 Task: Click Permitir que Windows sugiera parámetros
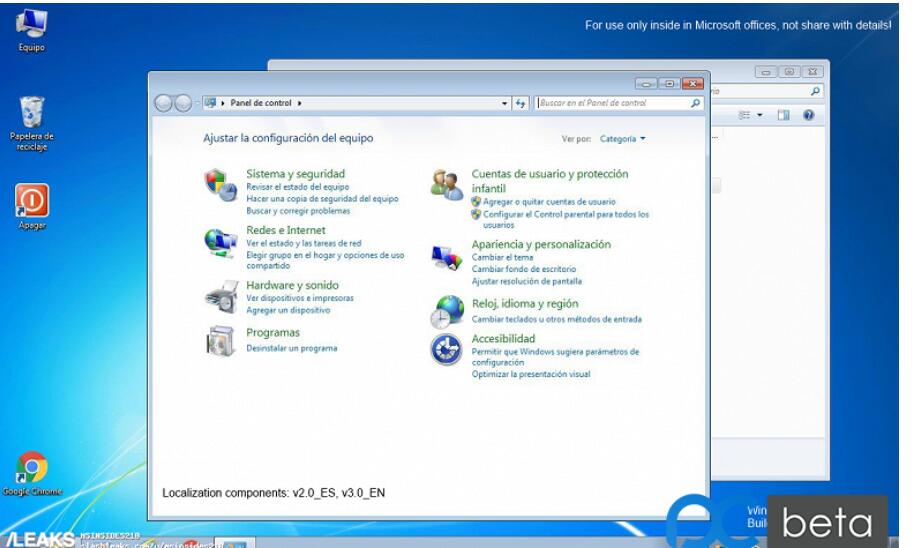[555, 357]
